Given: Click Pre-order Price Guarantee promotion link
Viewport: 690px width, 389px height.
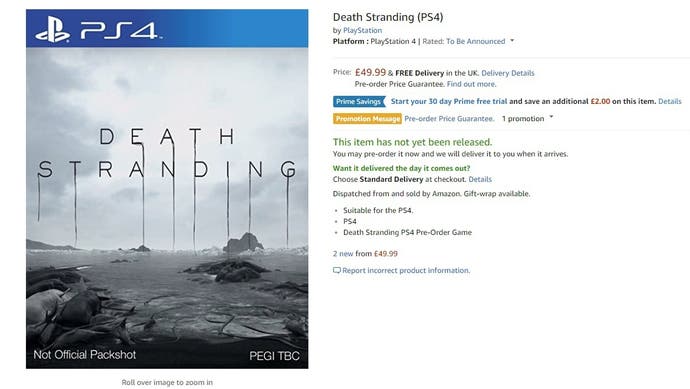Looking at the screenshot, I should (x=449, y=118).
